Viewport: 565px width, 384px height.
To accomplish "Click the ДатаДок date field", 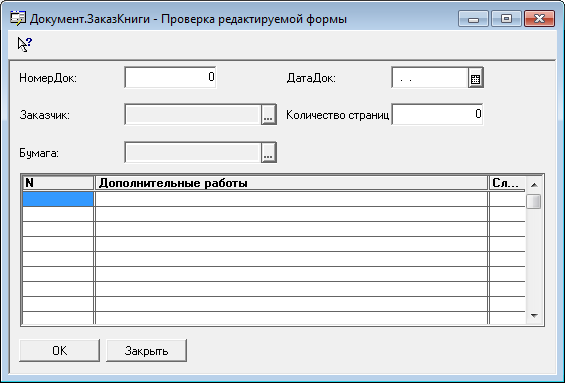I will coord(430,78).
